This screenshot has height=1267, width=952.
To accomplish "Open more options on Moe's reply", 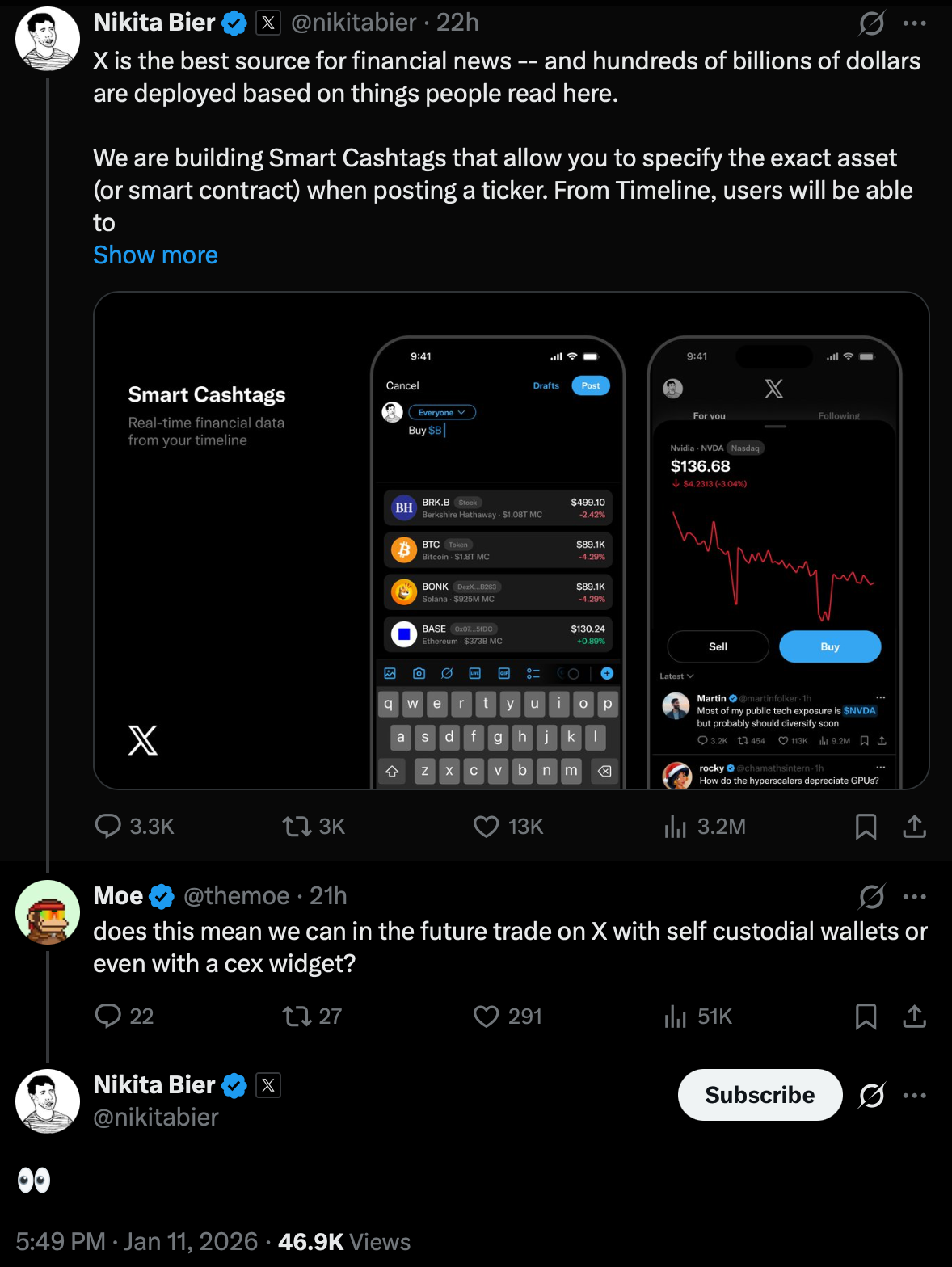I will 914,896.
